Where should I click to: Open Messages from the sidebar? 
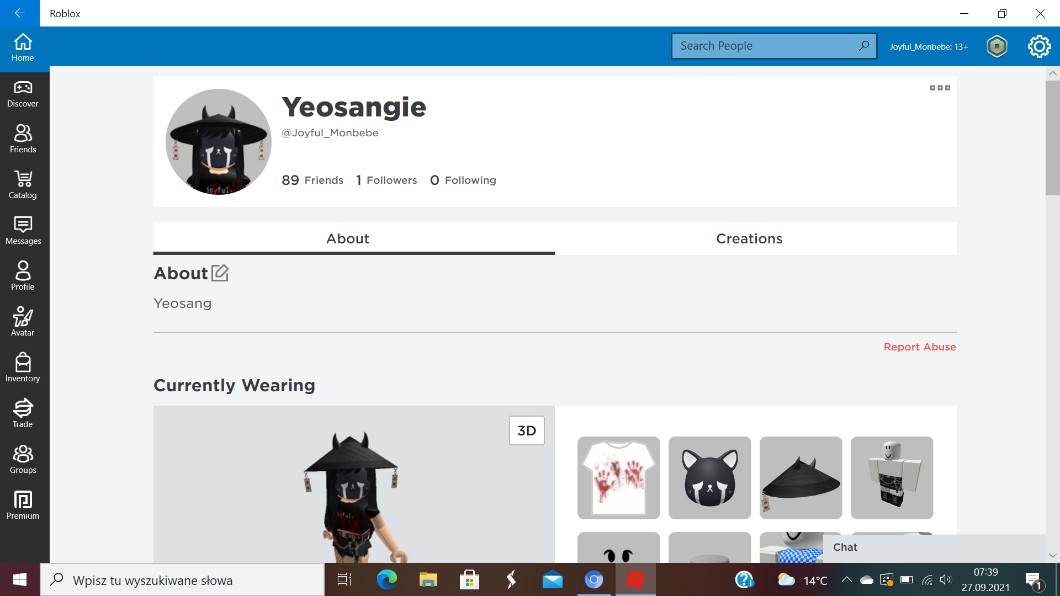click(x=22, y=230)
